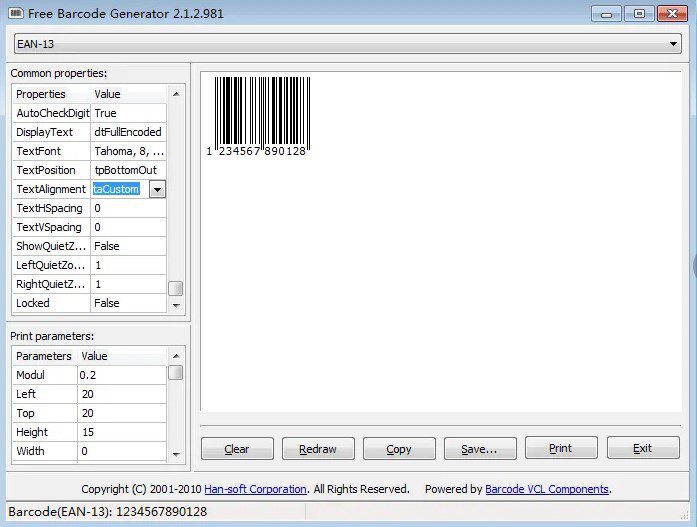697x527 pixels.
Task: Select the DisplayText dtFullEncoded value
Action: point(128,132)
